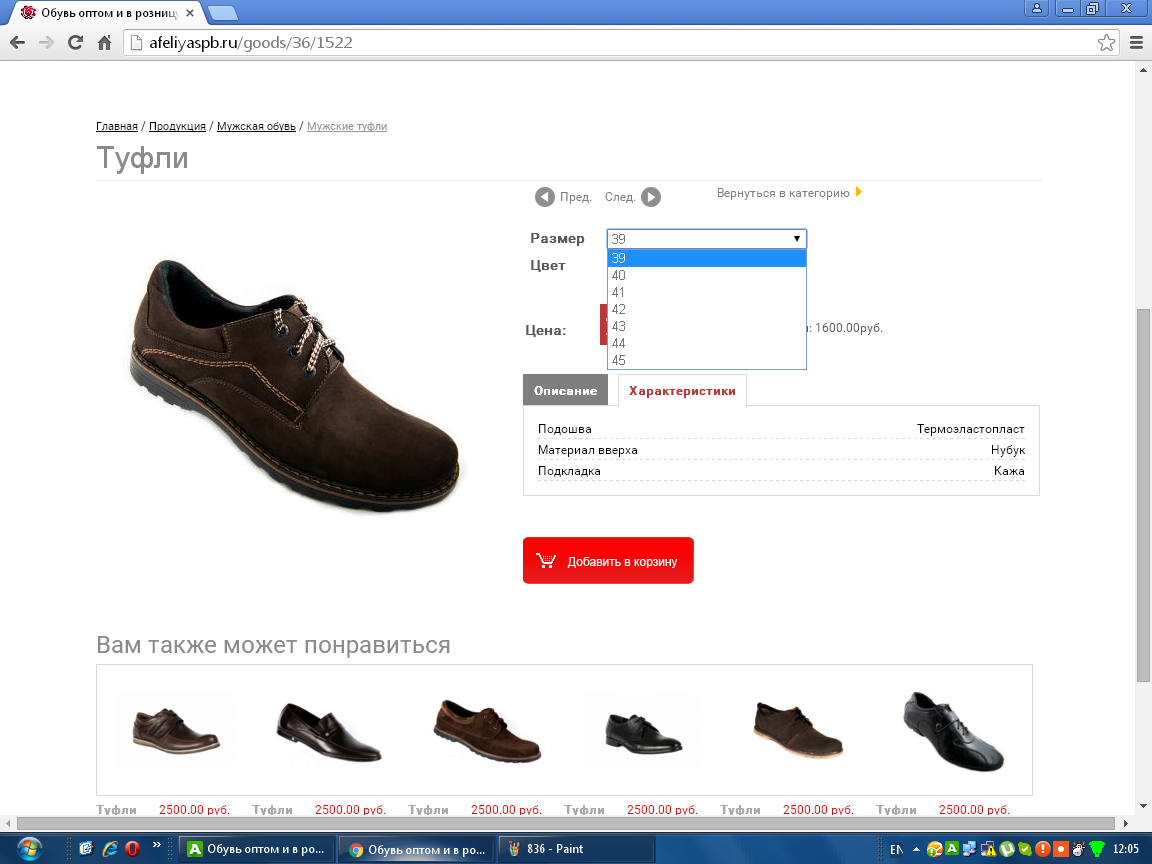Click the Нубук material value
The height and width of the screenshot is (864, 1152).
point(1007,450)
